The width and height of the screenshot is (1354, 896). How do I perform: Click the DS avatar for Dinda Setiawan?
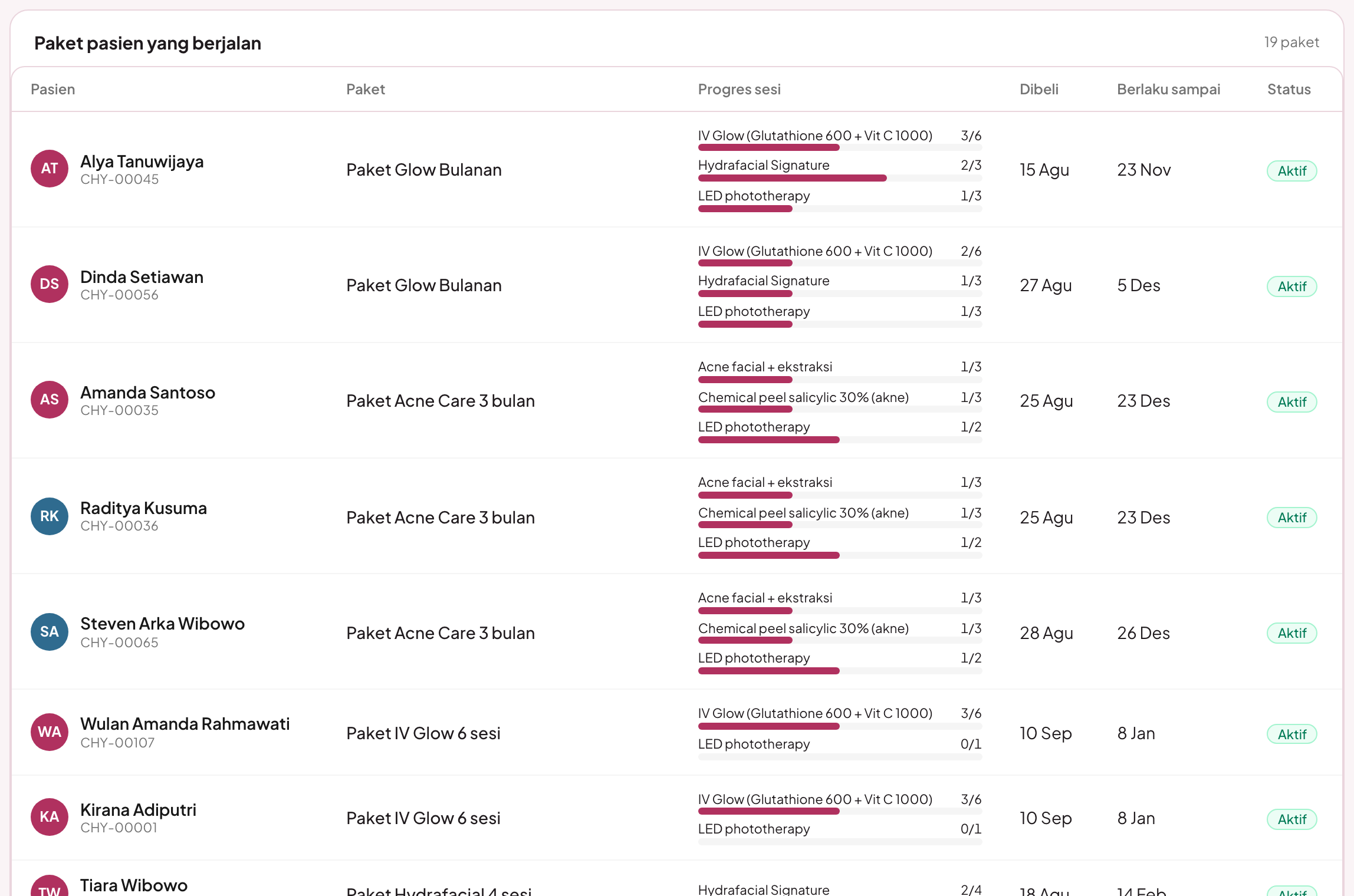(50, 284)
